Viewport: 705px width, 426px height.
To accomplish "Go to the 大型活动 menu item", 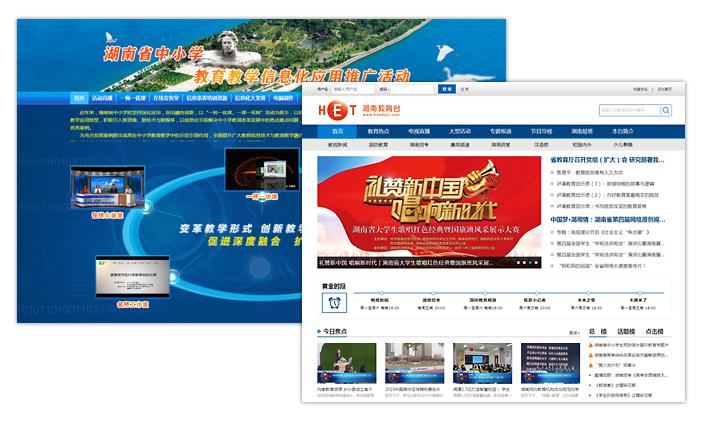I will (x=460, y=131).
